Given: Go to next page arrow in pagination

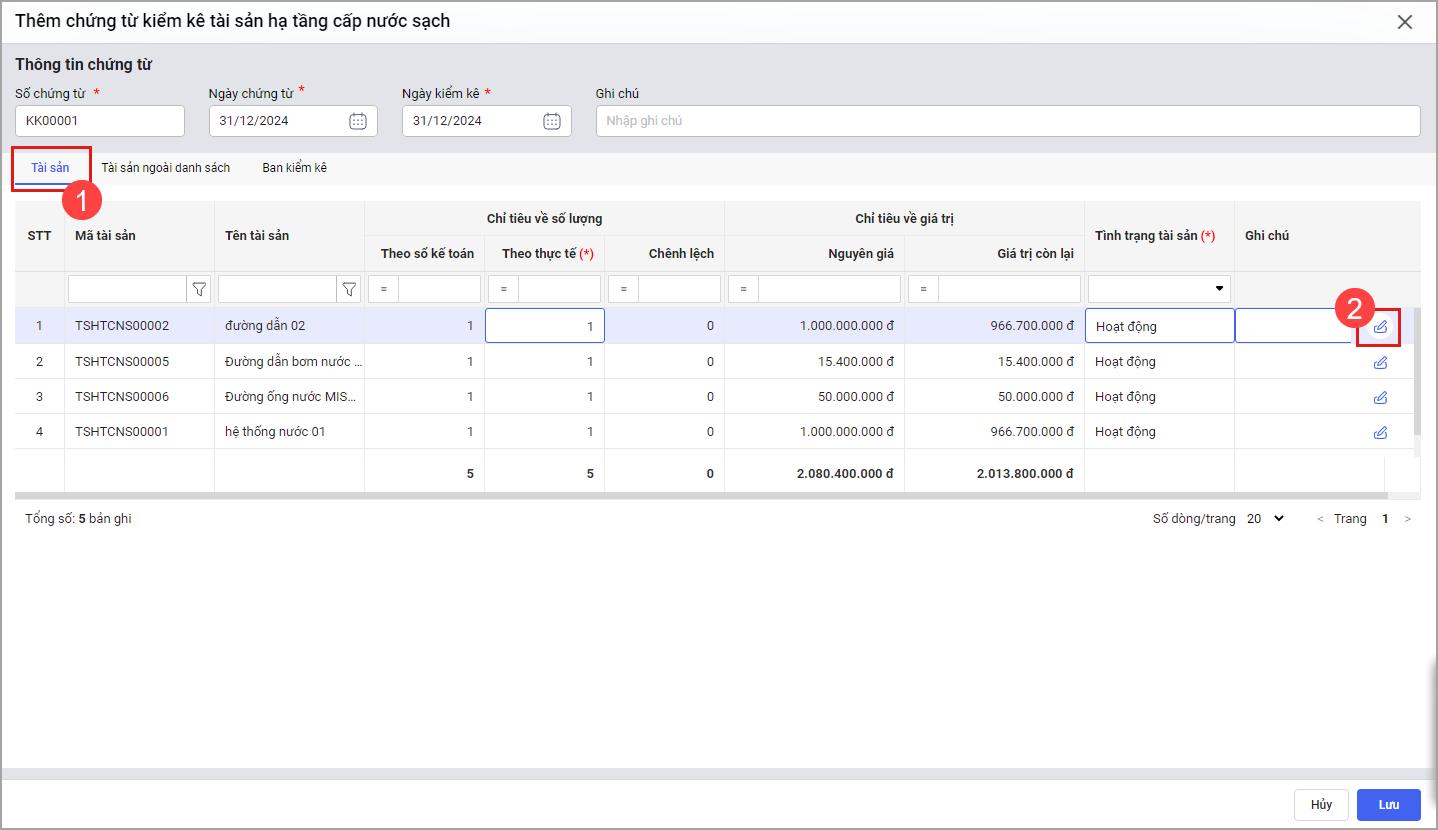Looking at the screenshot, I should coord(1408,519).
